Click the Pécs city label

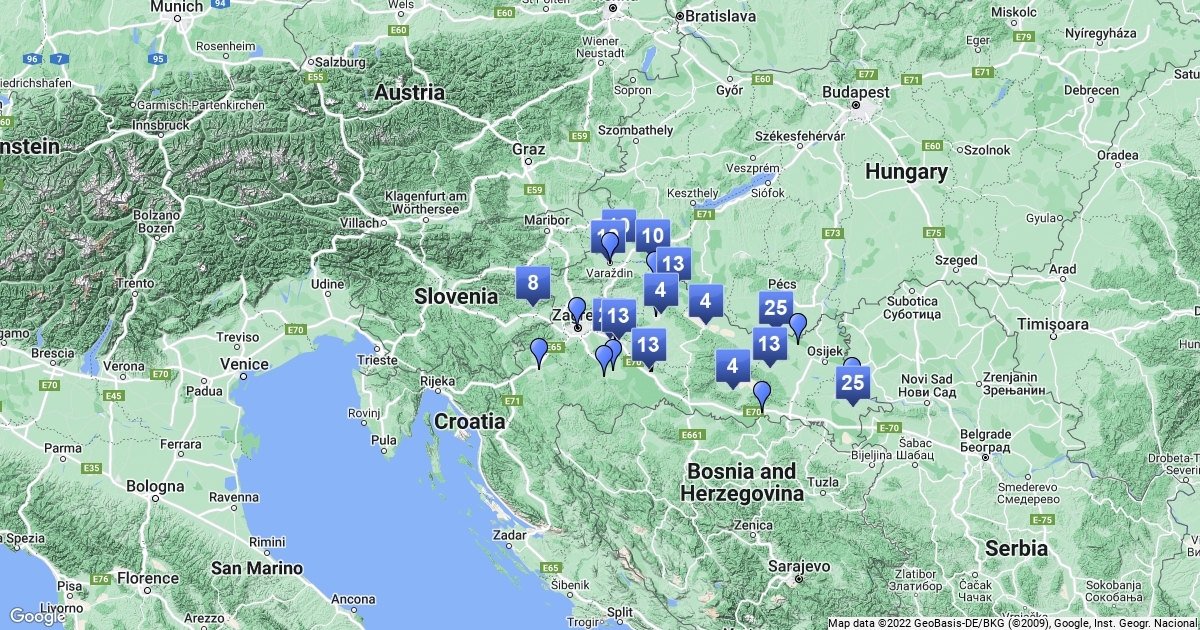tap(781, 284)
